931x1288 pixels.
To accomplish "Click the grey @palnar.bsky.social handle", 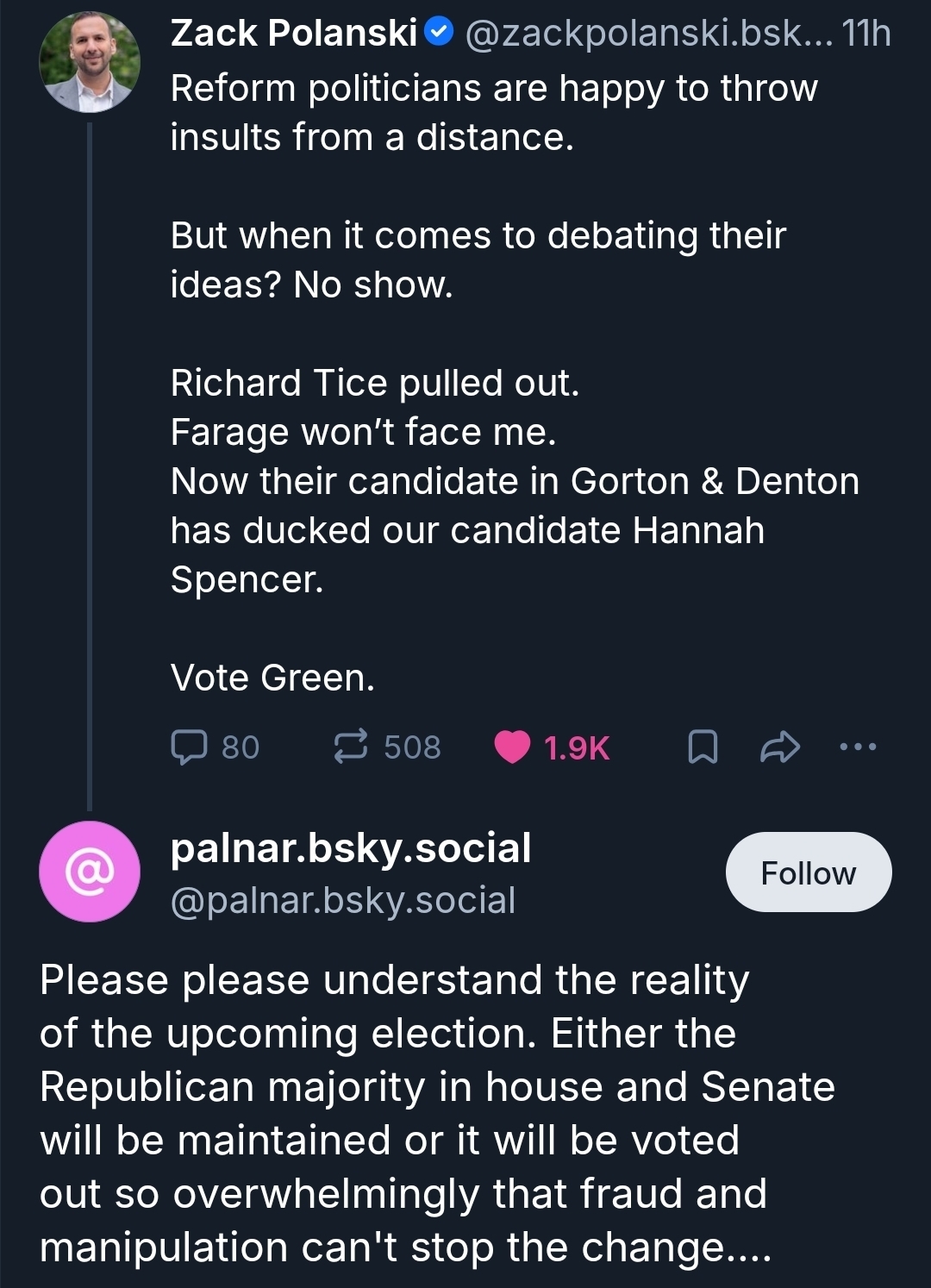I will (343, 900).
